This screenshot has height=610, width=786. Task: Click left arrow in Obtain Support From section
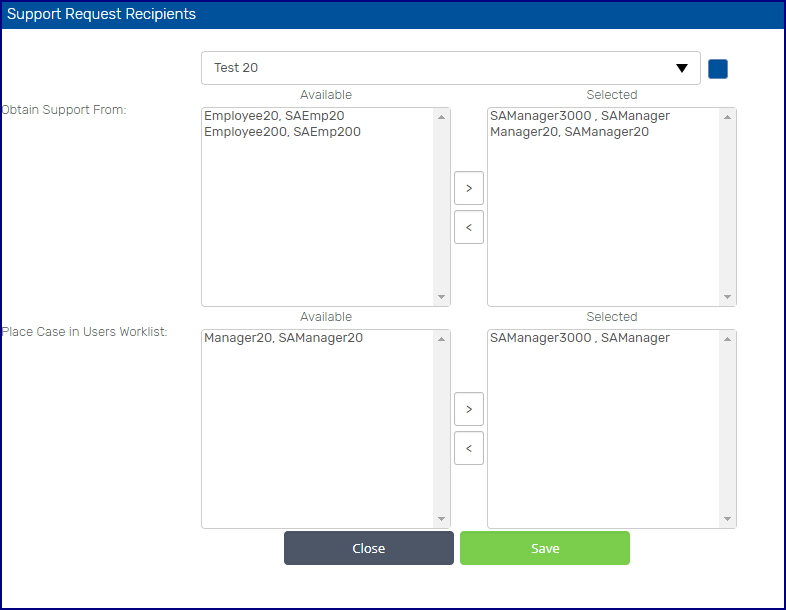pos(468,227)
